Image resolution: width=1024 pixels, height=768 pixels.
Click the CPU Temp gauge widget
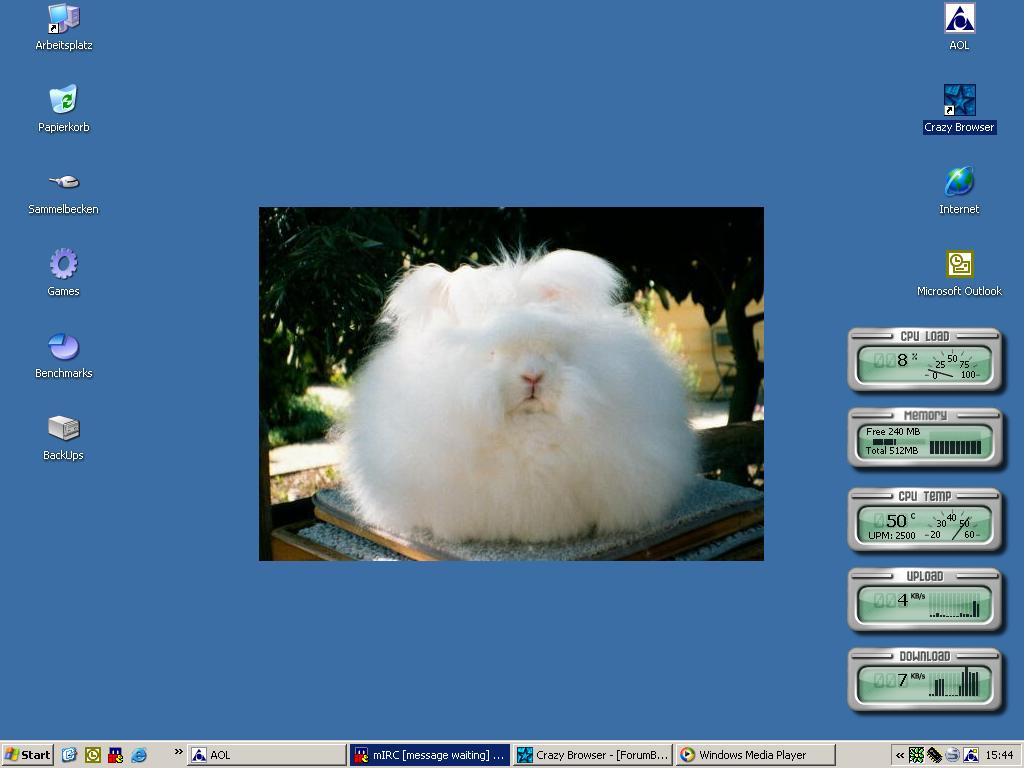[x=925, y=520]
